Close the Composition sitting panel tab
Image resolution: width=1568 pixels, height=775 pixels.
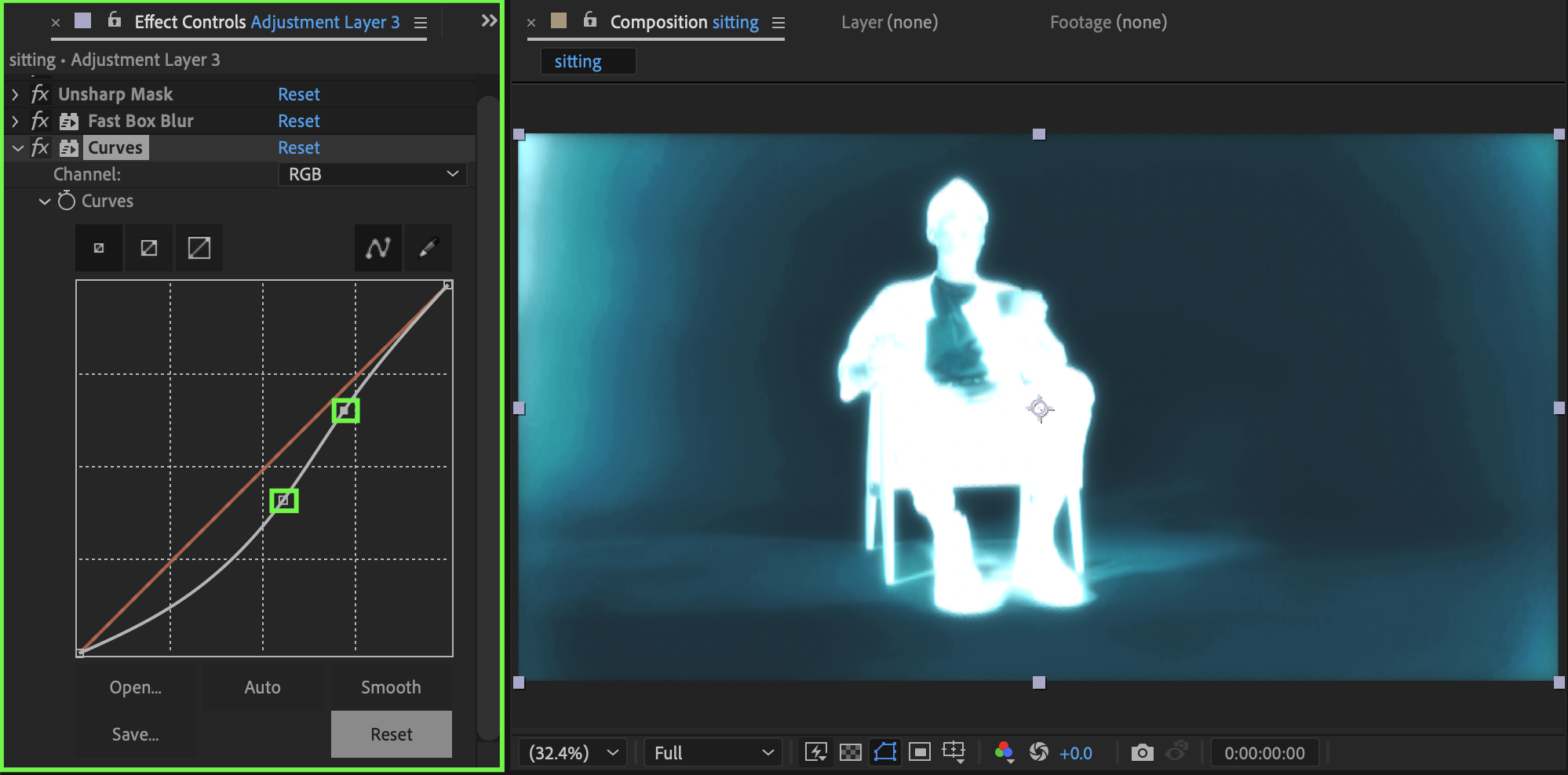coord(531,23)
